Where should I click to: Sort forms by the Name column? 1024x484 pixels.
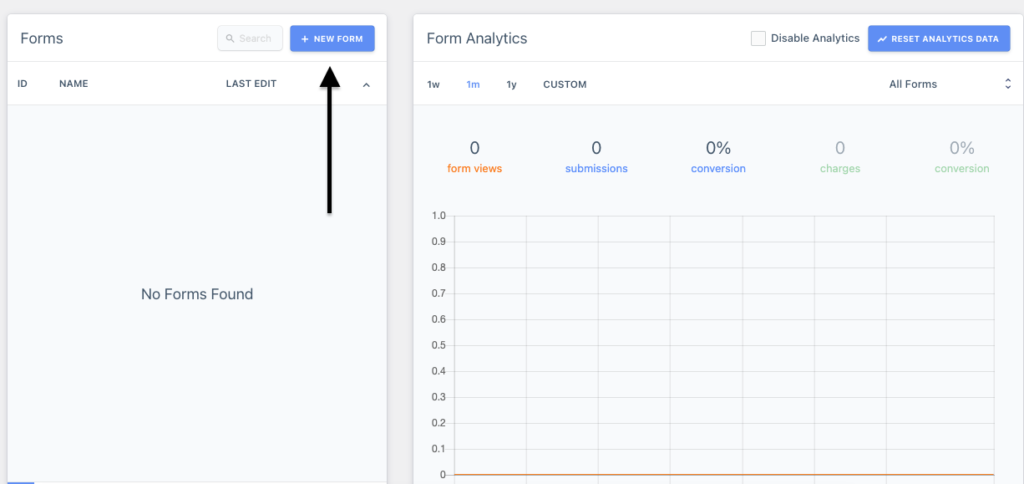point(74,84)
